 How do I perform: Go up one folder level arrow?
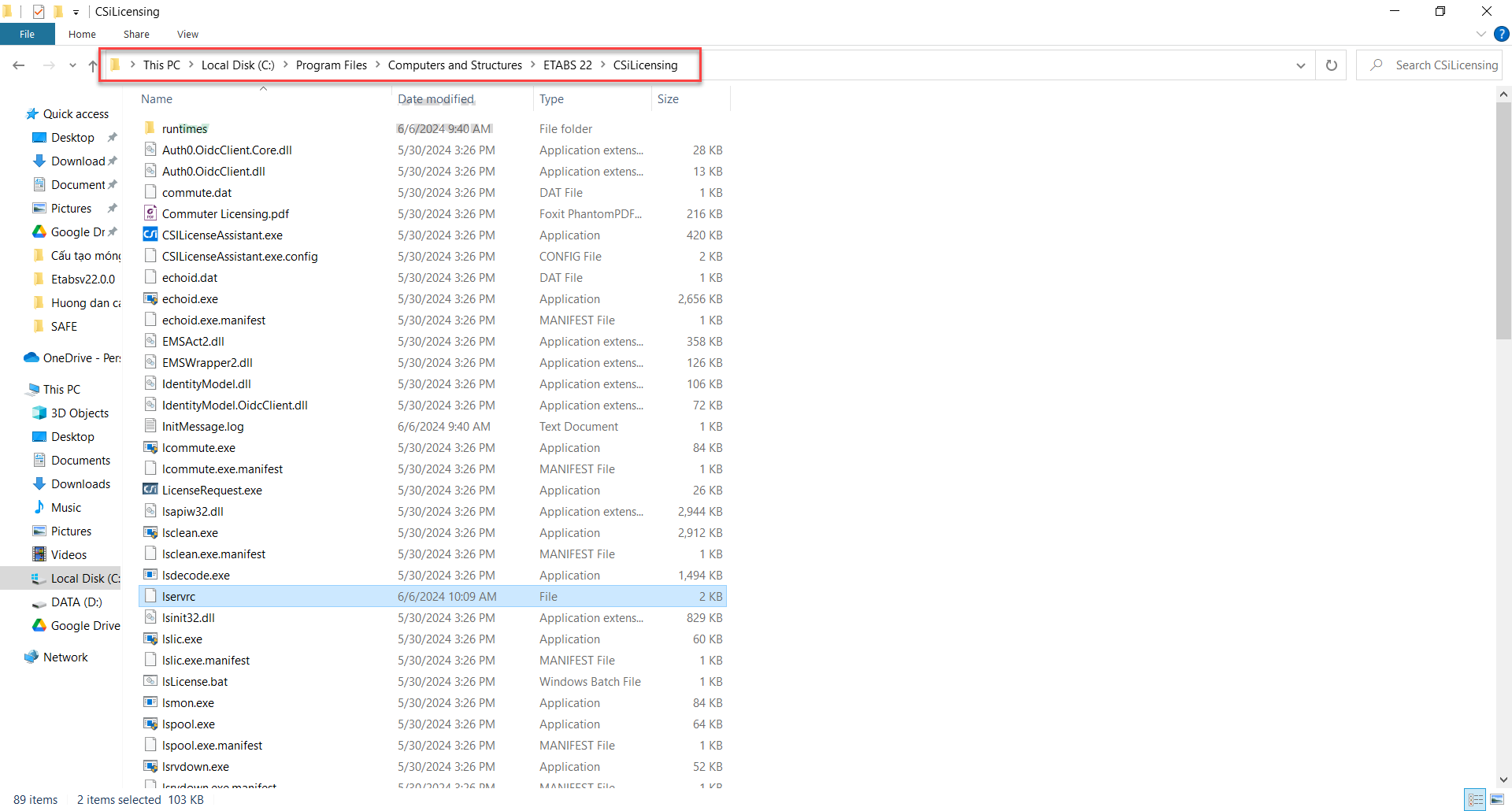tap(93, 65)
